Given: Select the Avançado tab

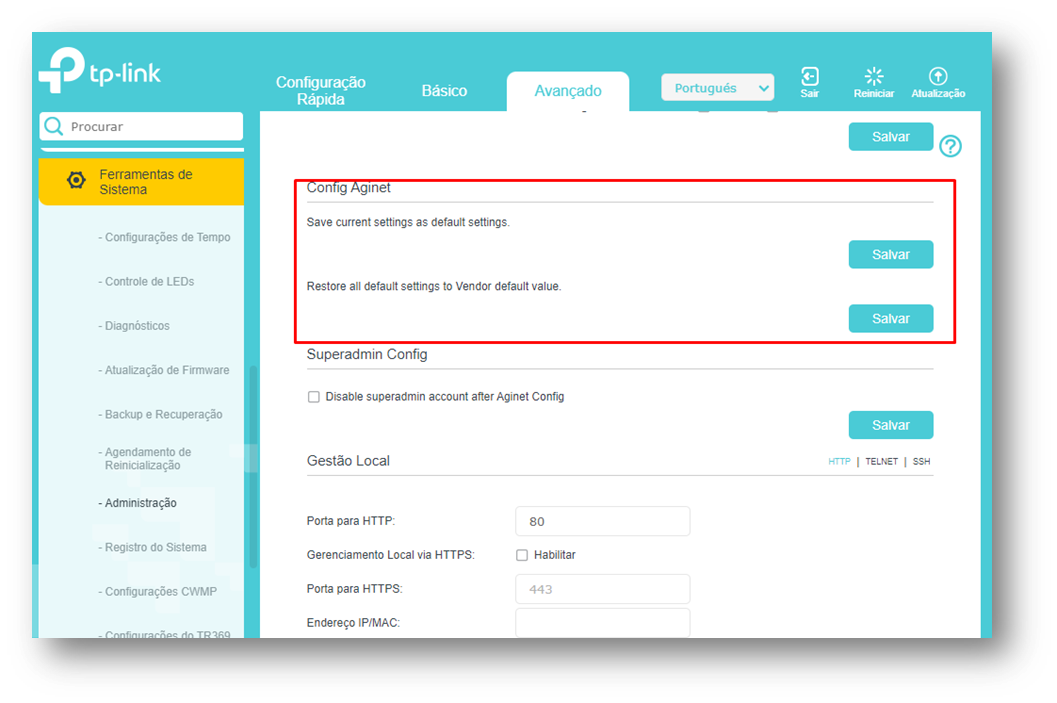Looking at the screenshot, I should (x=567, y=91).
